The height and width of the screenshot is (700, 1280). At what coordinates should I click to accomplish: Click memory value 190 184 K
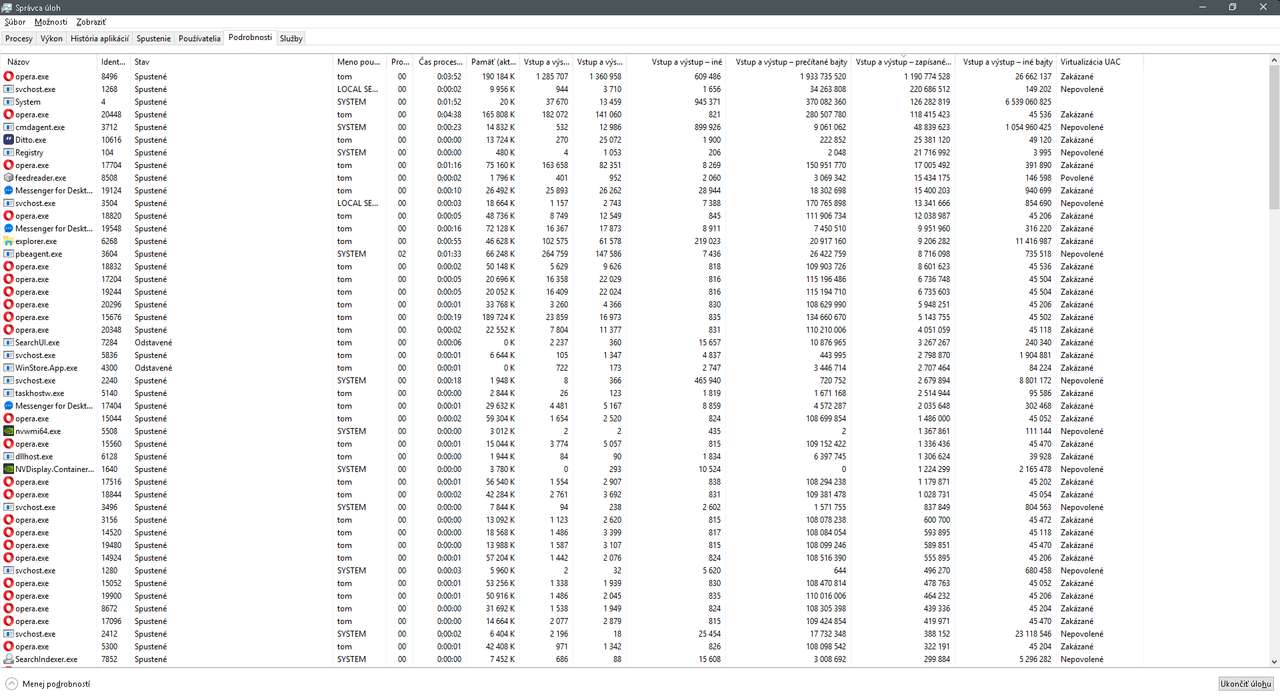click(498, 76)
